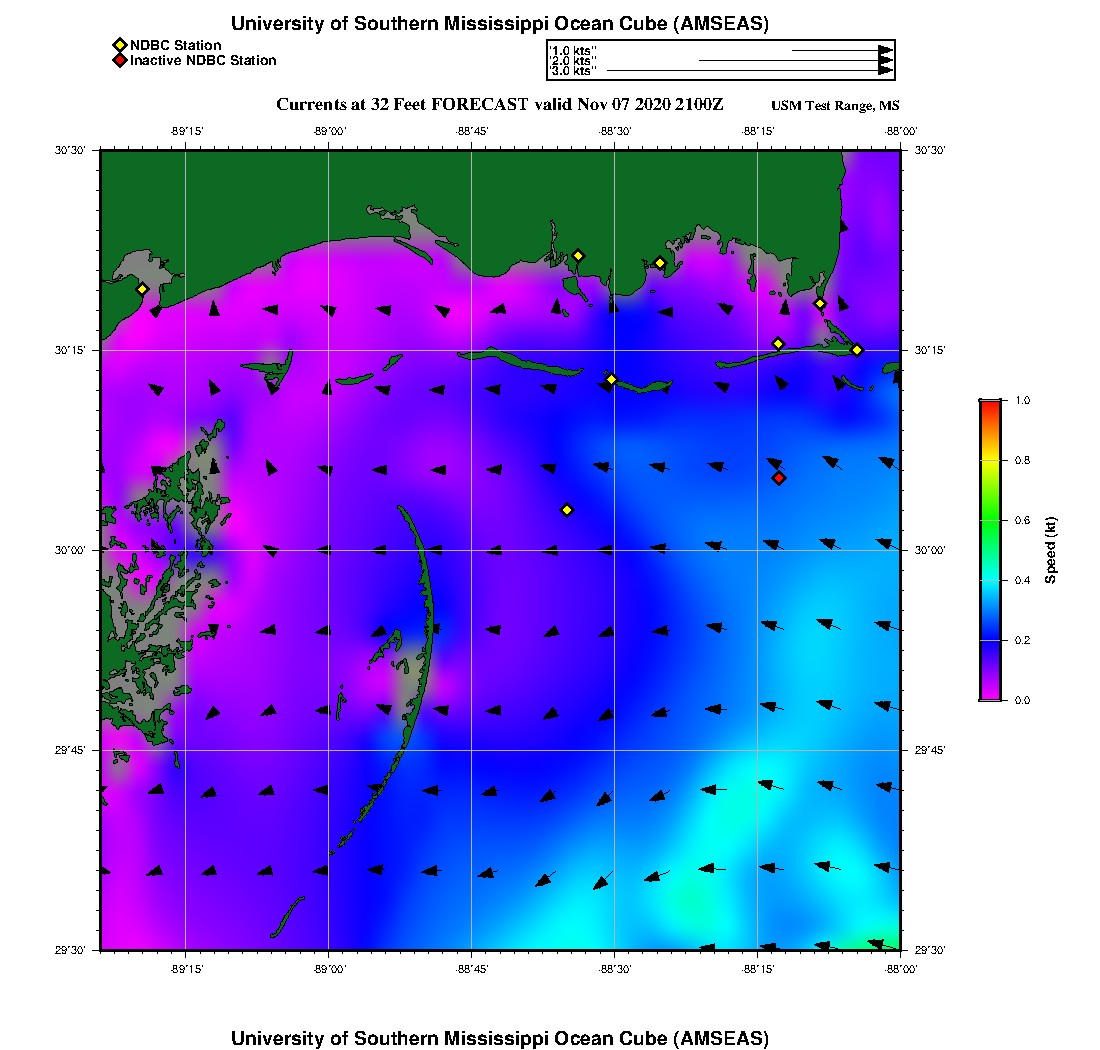The width and height of the screenshot is (1100, 1050).
Task: Click the red top of the speed color bar
Action: point(990,407)
